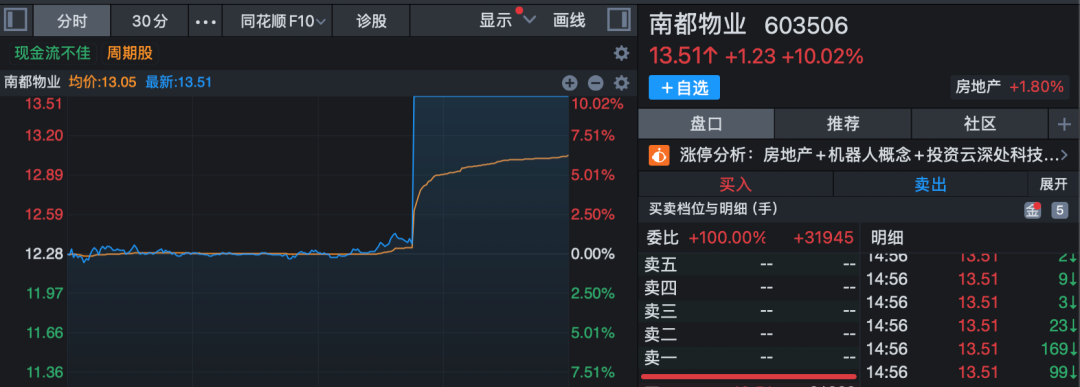Click 展开 to expand order panel
The width and height of the screenshot is (1080, 387).
point(1052,185)
